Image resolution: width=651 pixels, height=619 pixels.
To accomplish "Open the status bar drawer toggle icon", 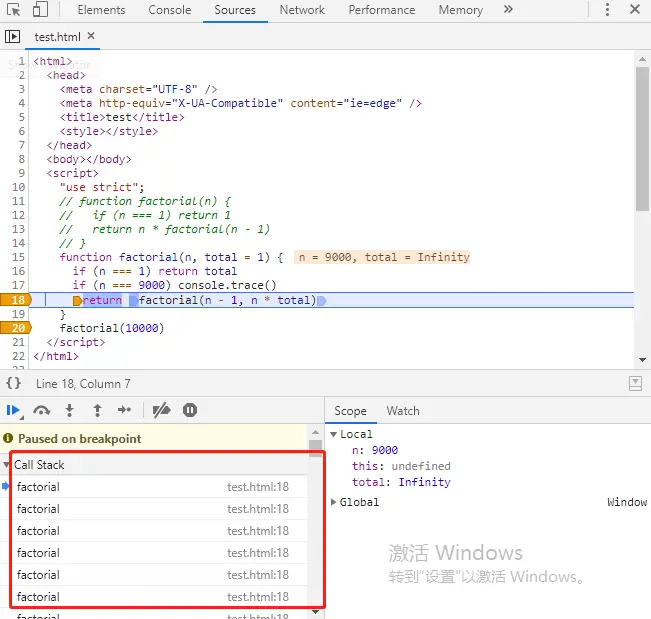I will (x=635, y=383).
